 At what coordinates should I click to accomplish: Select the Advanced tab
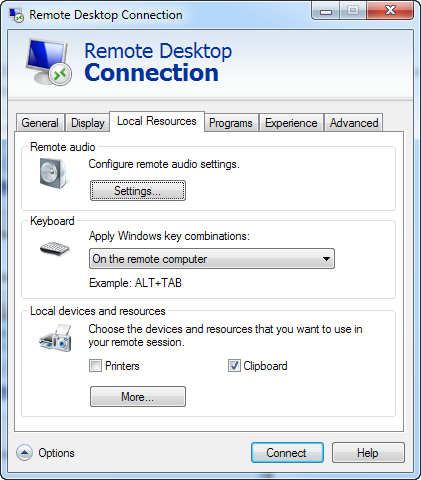(x=354, y=123)
